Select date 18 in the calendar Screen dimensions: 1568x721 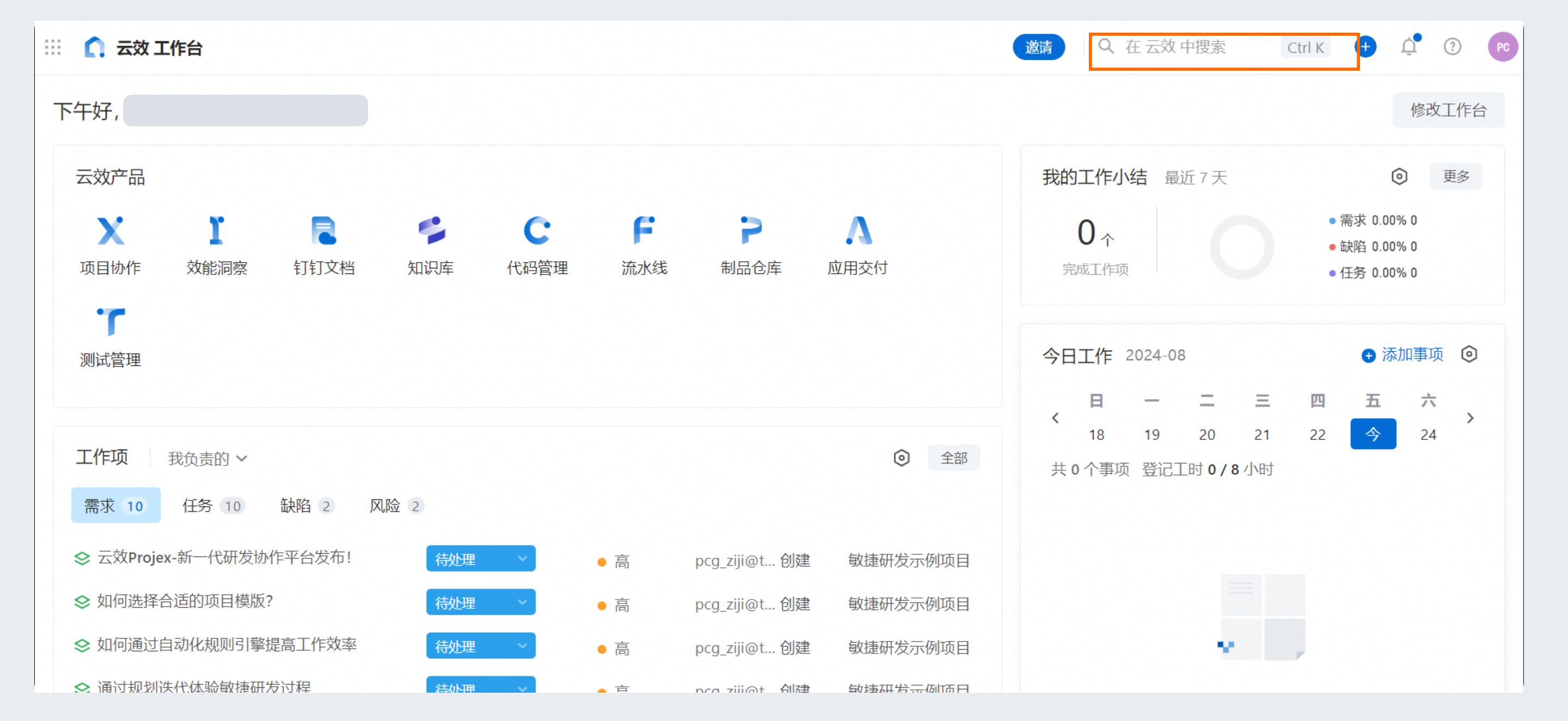(1097, 435)
